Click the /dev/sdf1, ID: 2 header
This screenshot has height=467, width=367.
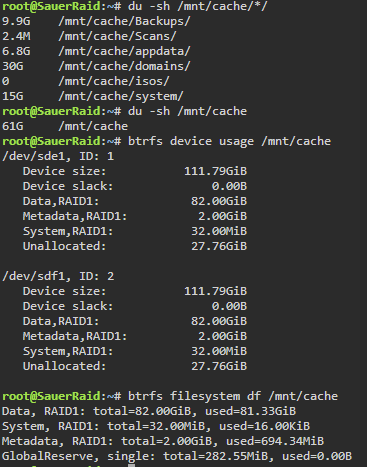pyautogui.click(x=58, y=276)
